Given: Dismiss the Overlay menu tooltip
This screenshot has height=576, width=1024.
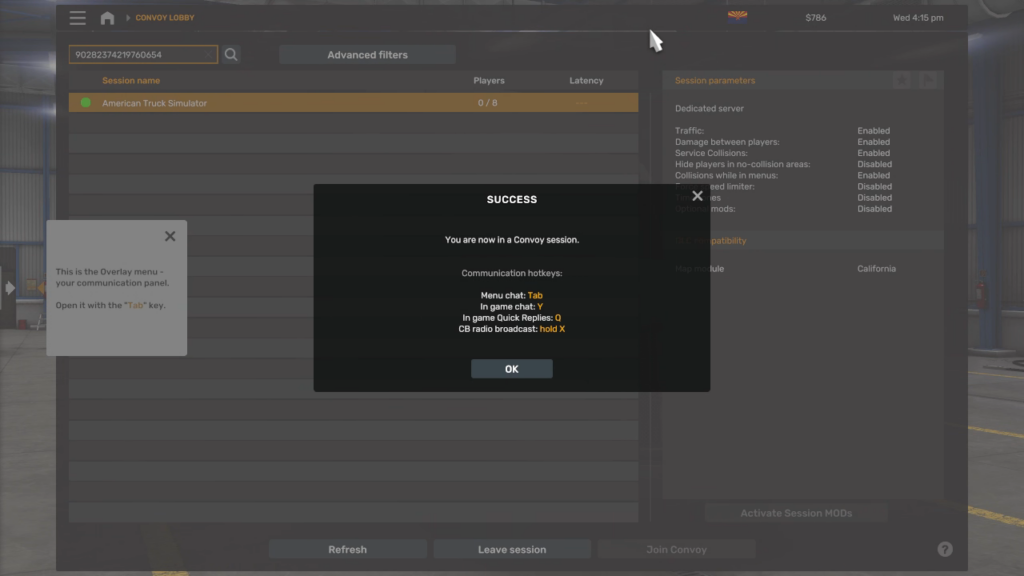Looking at the screenshot, I should click(170, 236).
